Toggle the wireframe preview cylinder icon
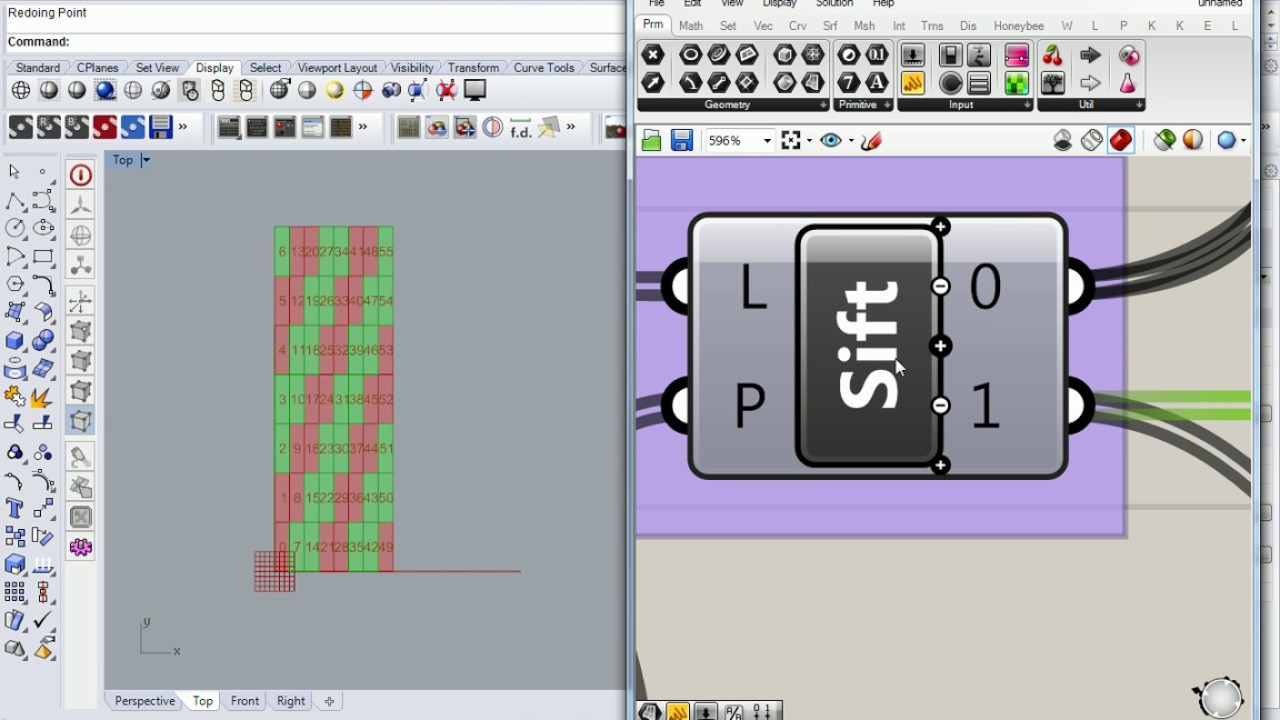1280x720 pixels. click(x=1092, y=141)
